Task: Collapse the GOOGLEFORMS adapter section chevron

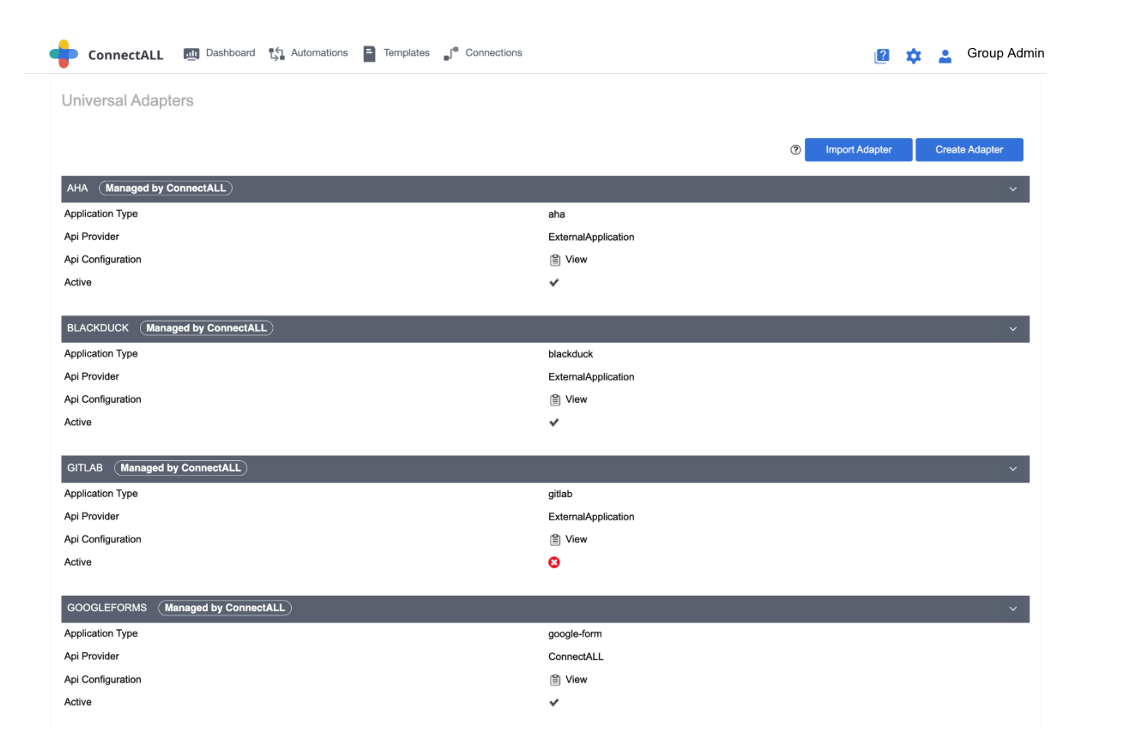Action: (x=1012, y=609)
